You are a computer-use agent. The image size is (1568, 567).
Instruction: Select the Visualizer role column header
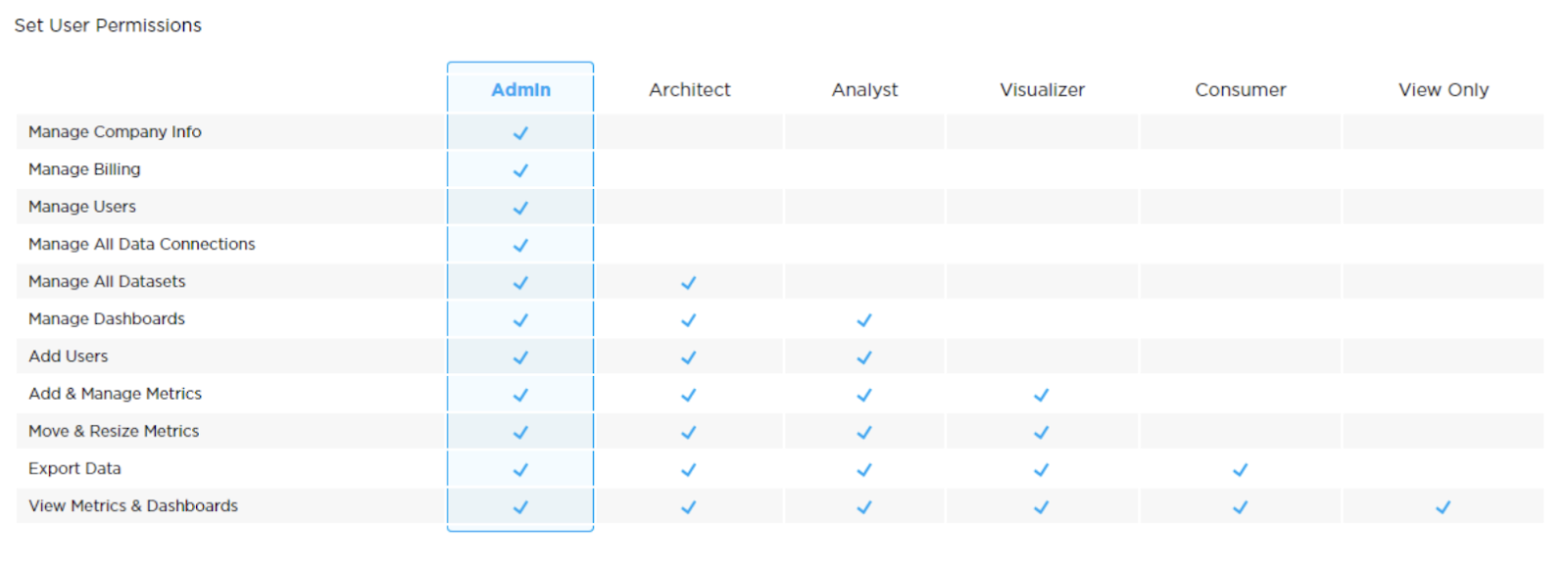(1042, 90)
